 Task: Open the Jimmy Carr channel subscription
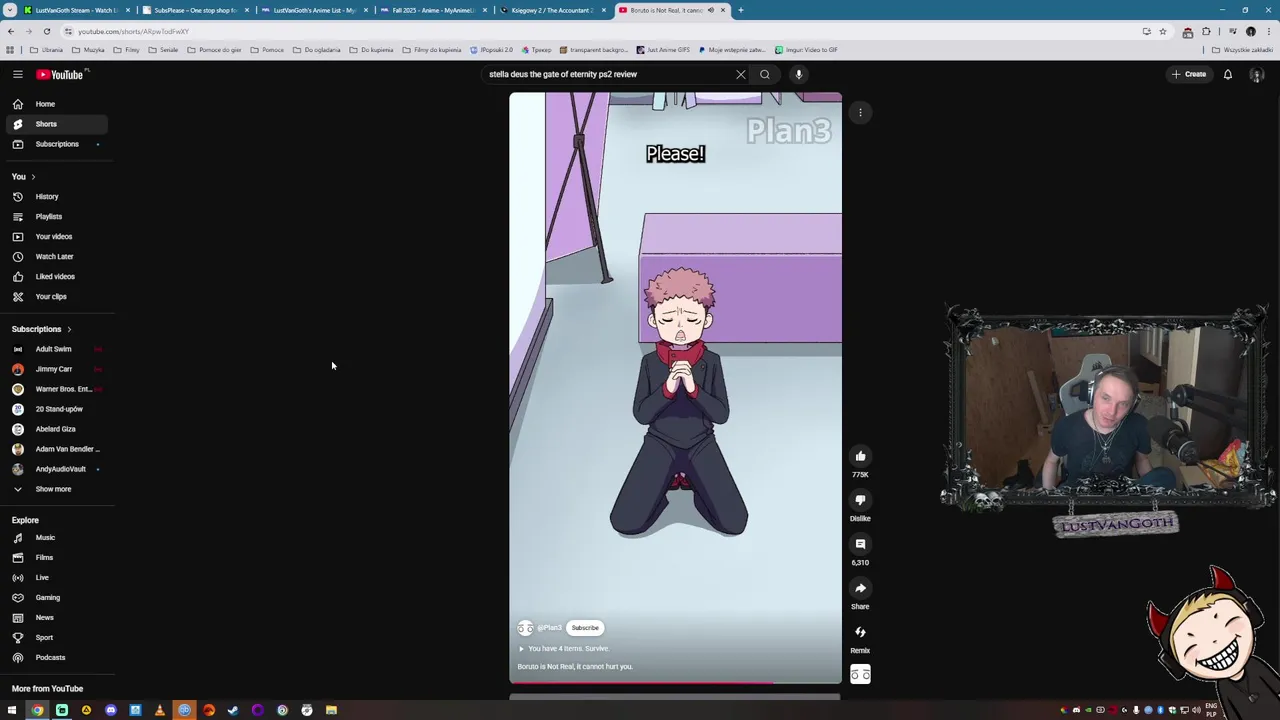coord(56,369)
